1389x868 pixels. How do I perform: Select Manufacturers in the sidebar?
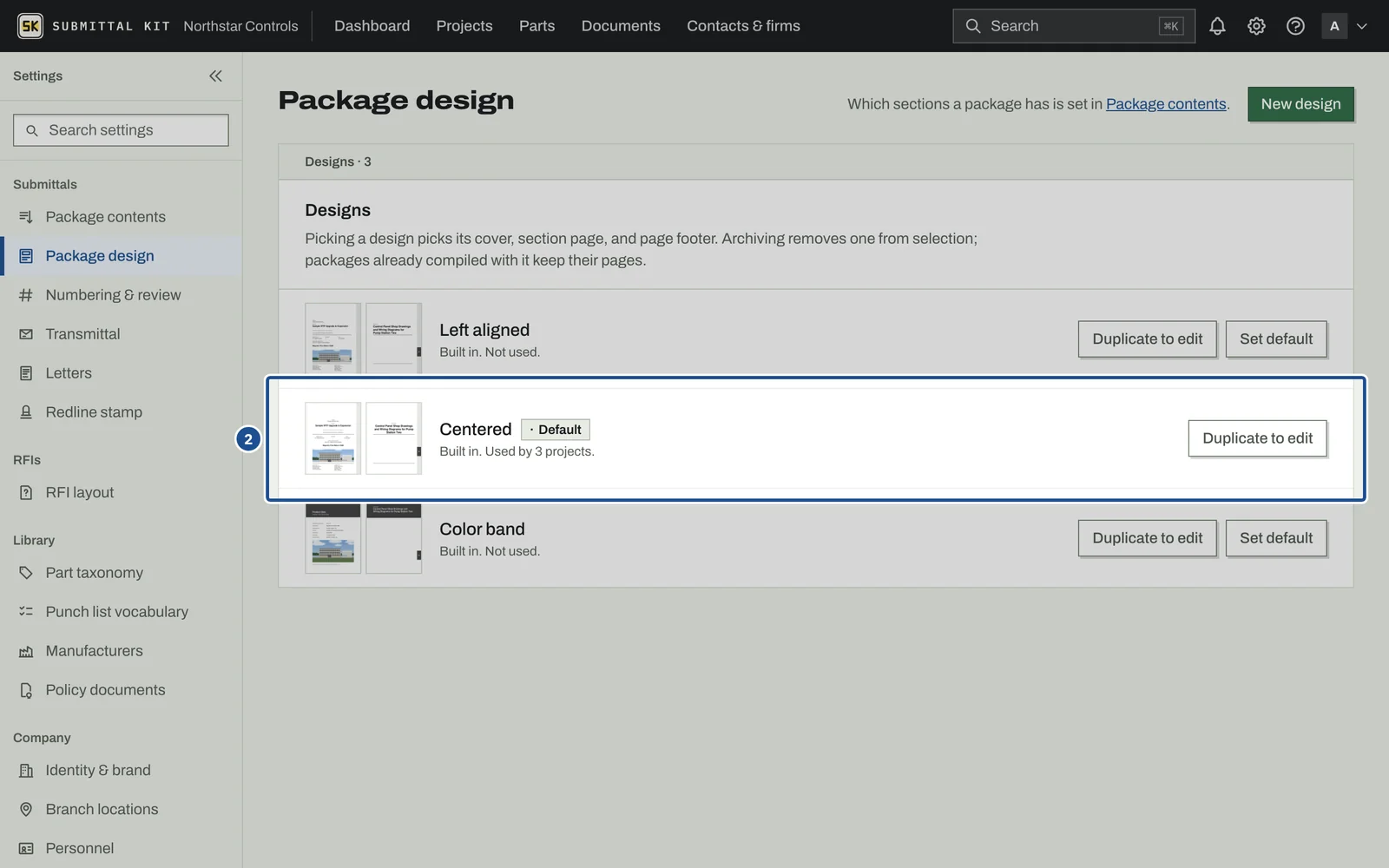[x=121, y=651]
